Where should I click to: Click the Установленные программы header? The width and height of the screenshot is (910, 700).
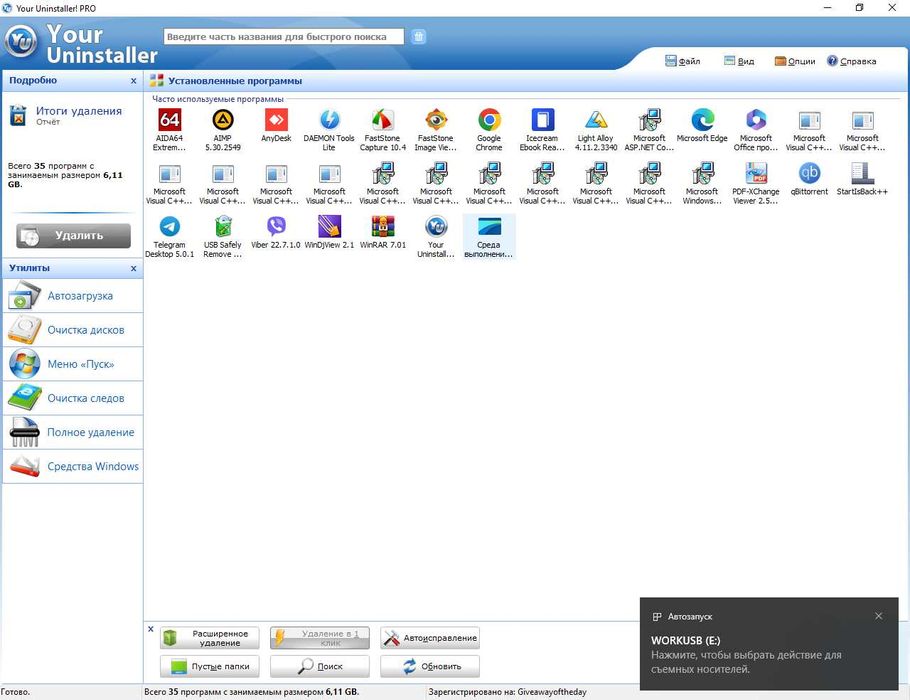(x=235, y=81)
